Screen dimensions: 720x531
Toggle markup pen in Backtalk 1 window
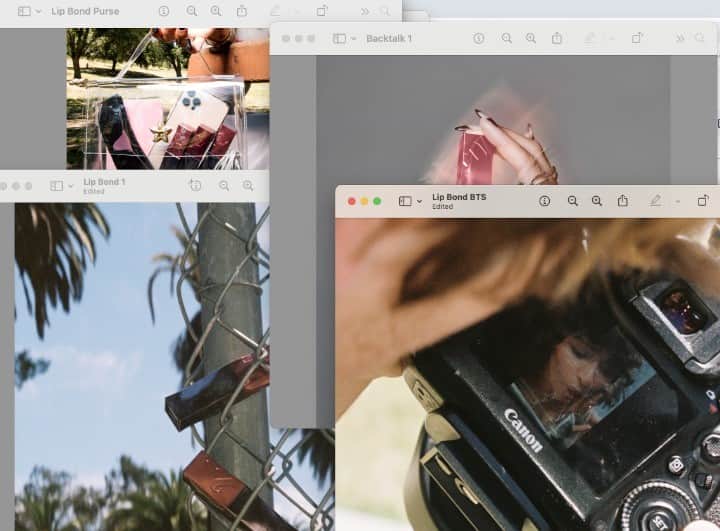click(590, 39)
